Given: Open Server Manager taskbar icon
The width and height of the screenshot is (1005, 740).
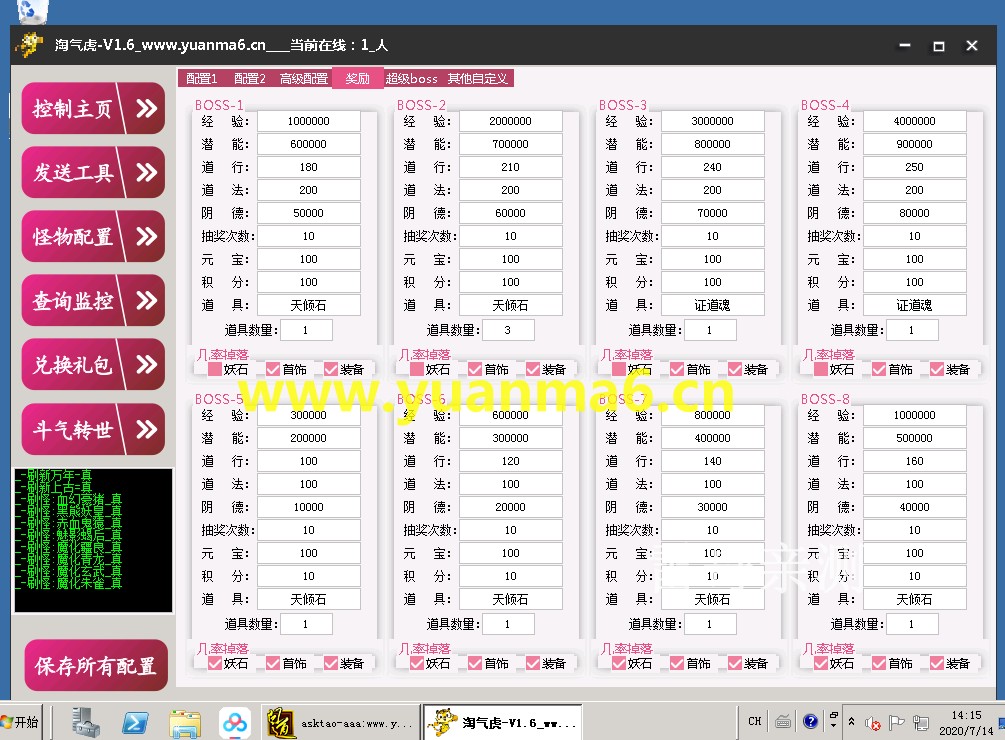Looking at the screenshot, I should 85,723.
